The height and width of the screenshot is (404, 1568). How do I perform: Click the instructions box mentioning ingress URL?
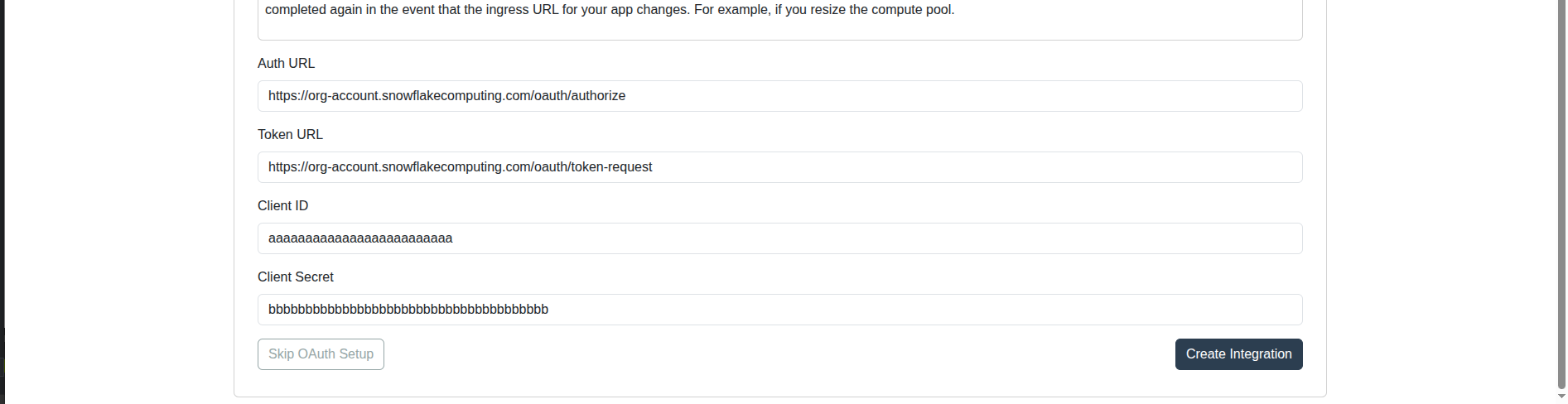click(779, 20)
